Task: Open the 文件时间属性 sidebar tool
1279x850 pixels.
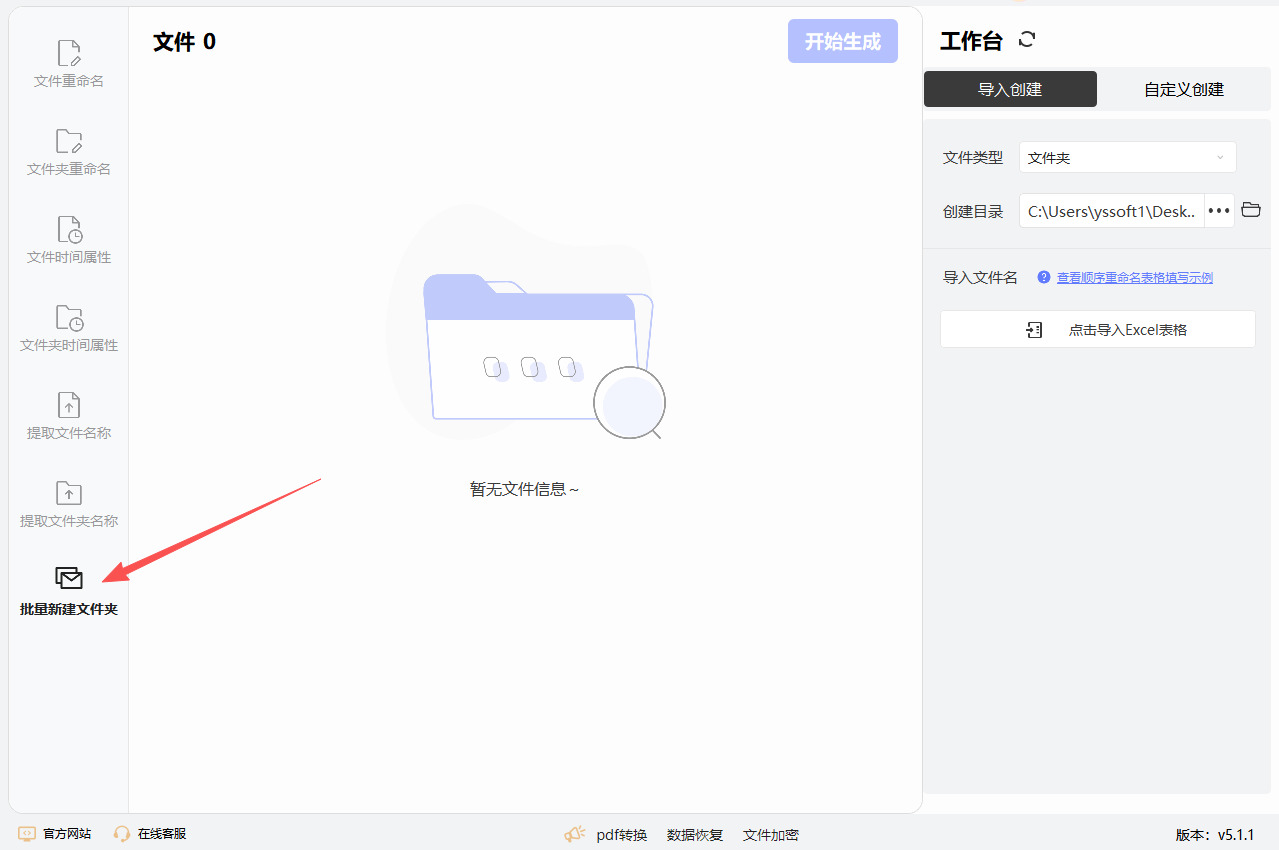Action: click(x=69, y=240)
